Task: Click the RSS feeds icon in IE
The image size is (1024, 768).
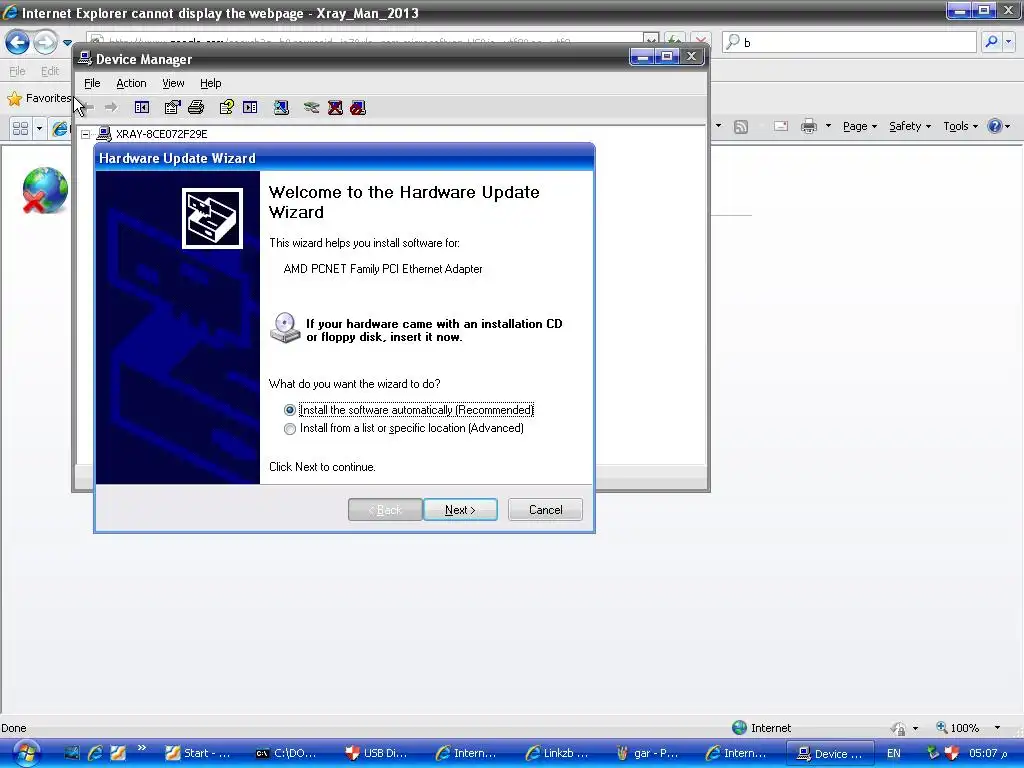Action: coord(741,127)
